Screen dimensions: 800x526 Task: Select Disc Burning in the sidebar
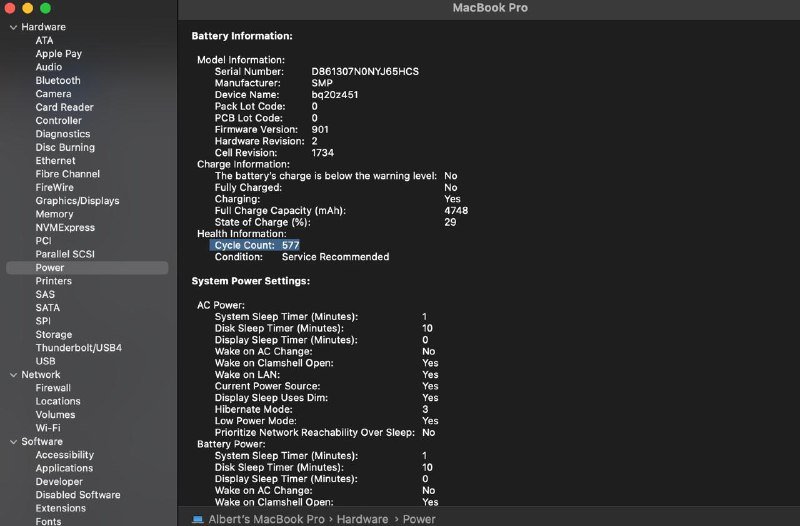(65, 147)
